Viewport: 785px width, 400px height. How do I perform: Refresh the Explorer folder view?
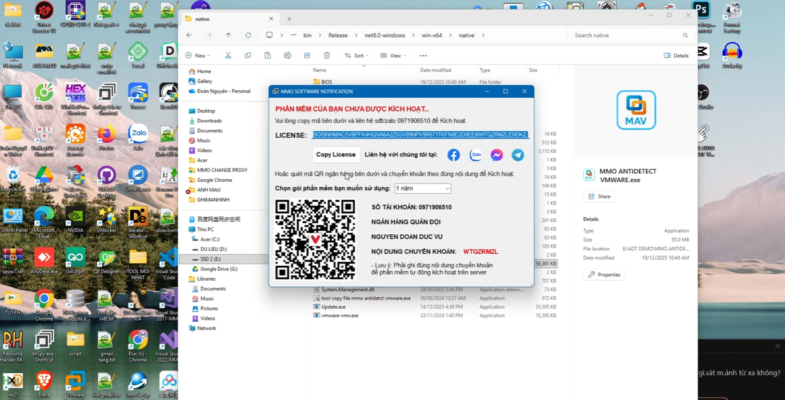[x=248, y=35]
